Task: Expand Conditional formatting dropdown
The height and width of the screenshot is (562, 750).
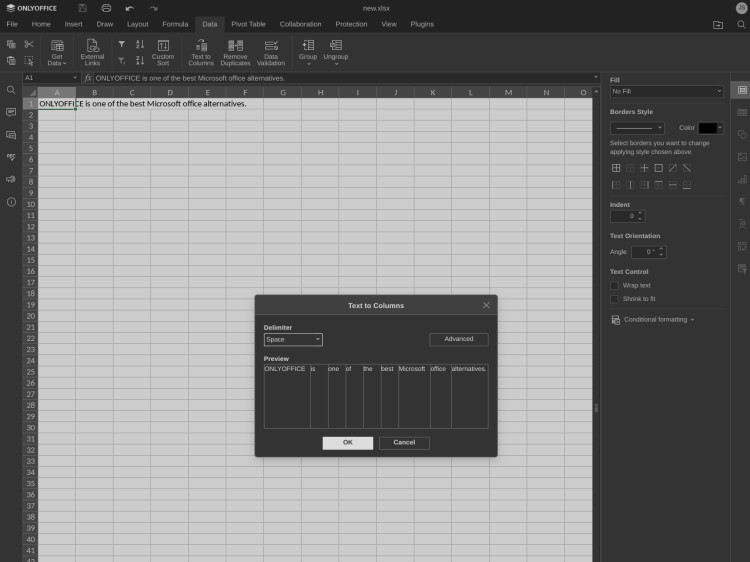Action: click(692, 320)
